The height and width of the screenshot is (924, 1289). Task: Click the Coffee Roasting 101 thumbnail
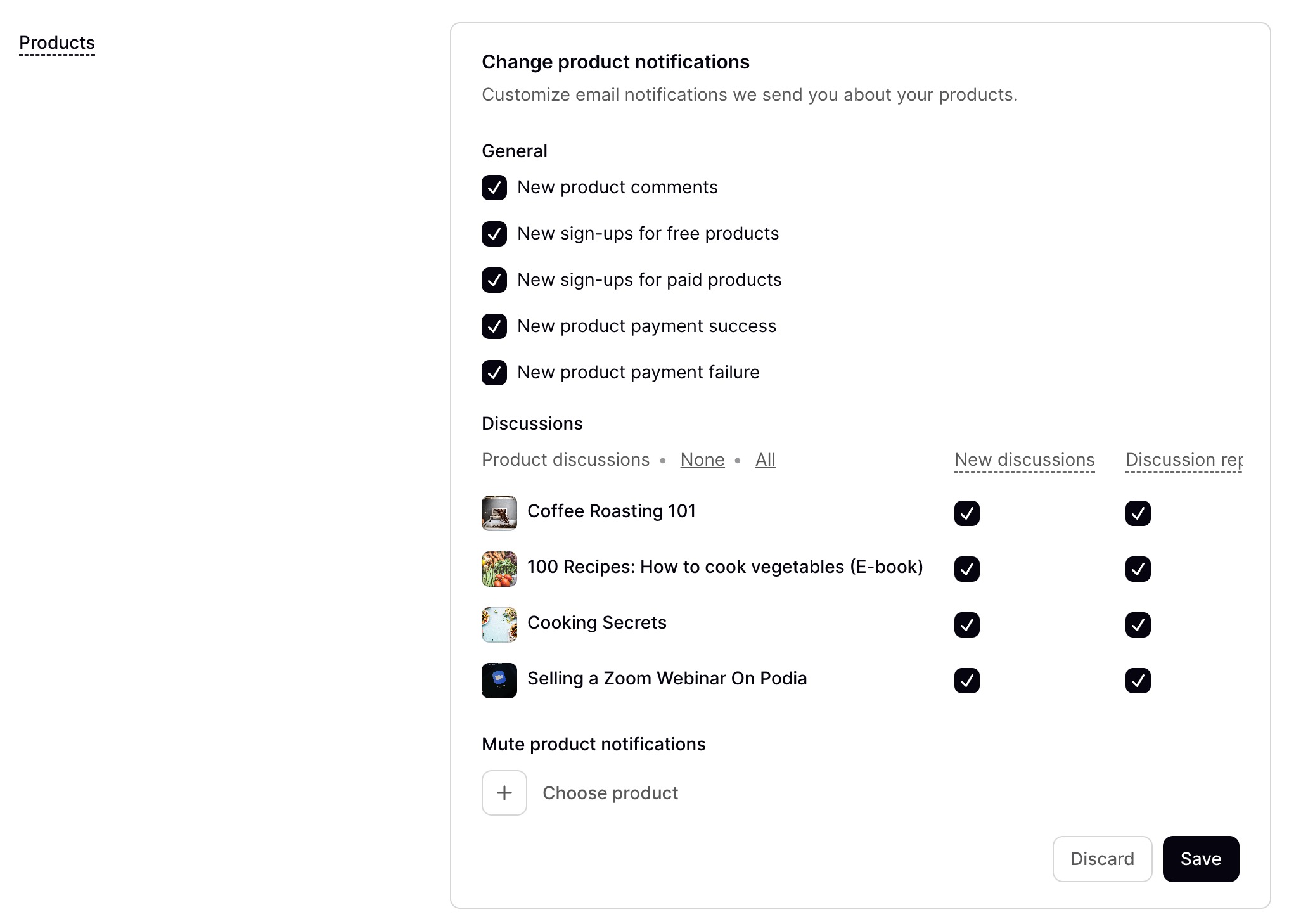pyautogui.click(x=499, y=513)
